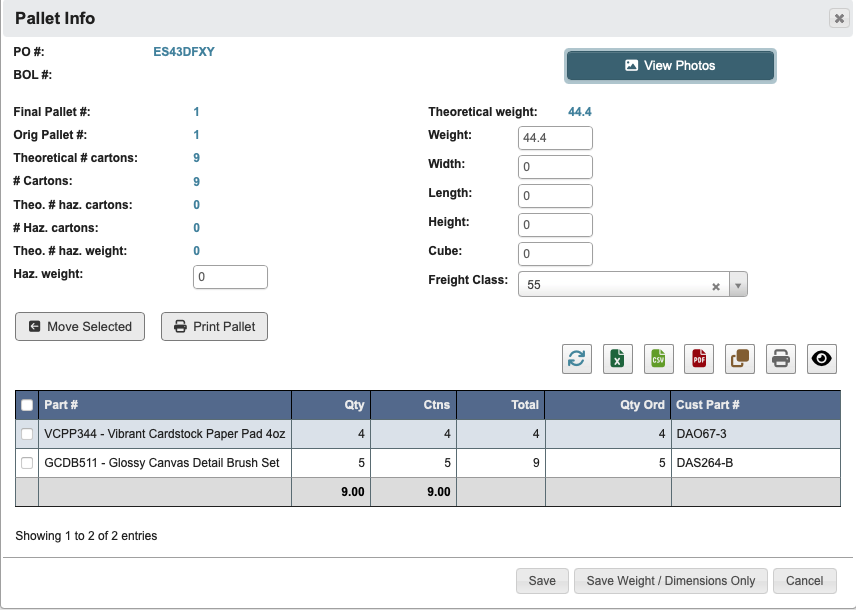
Task: Open PO link ES43DFXY
Action: 184,52
